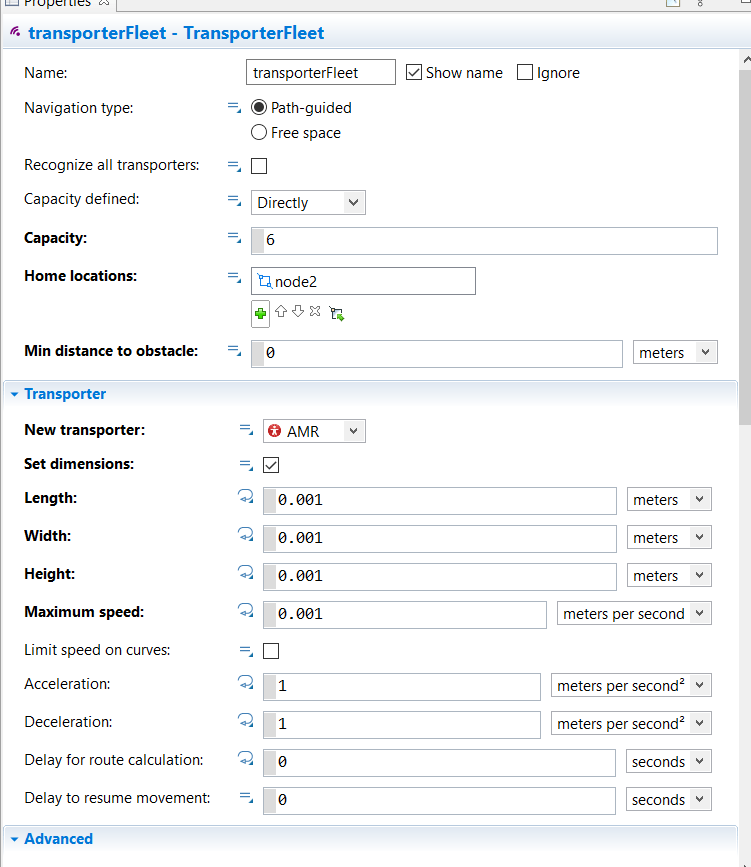Click the TransporterFleet block icon in header
The height and width of the screenshot is (867, 751).
[x=15, y=32]
